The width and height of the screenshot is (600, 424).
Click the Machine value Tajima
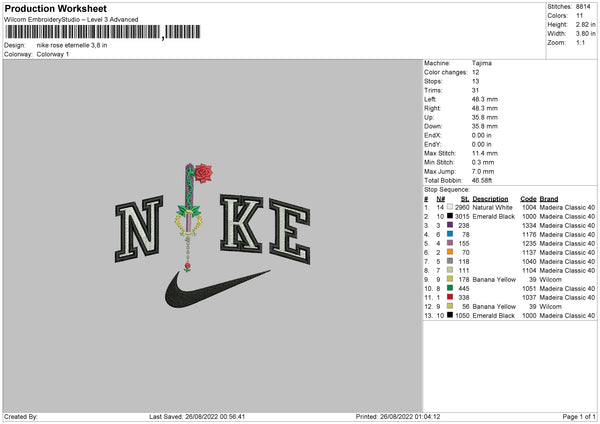[482, 63]
